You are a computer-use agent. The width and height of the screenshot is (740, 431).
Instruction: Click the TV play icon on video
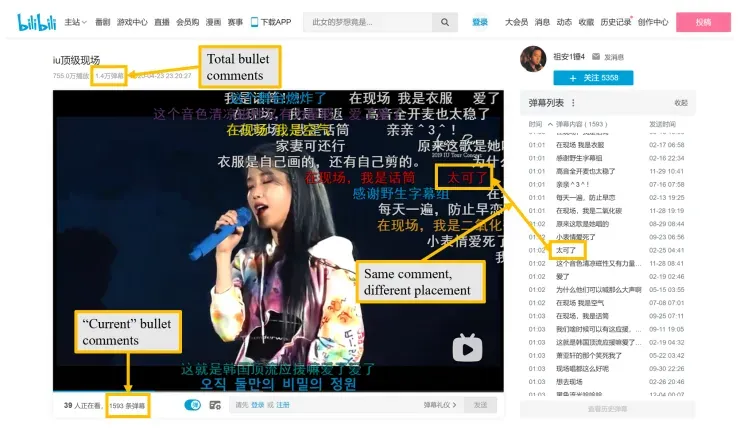pyautogui.click(x=467, y=348)
